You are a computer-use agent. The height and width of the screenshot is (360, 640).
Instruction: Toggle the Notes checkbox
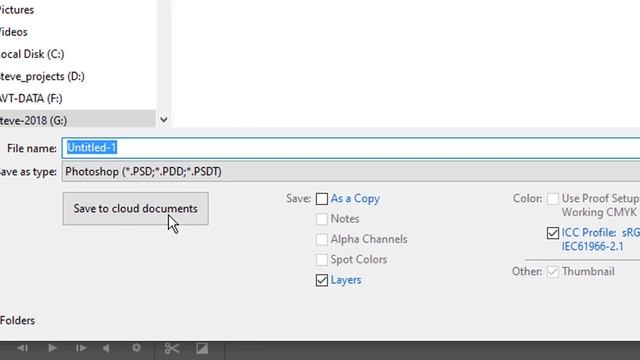(x=322, y=219)
